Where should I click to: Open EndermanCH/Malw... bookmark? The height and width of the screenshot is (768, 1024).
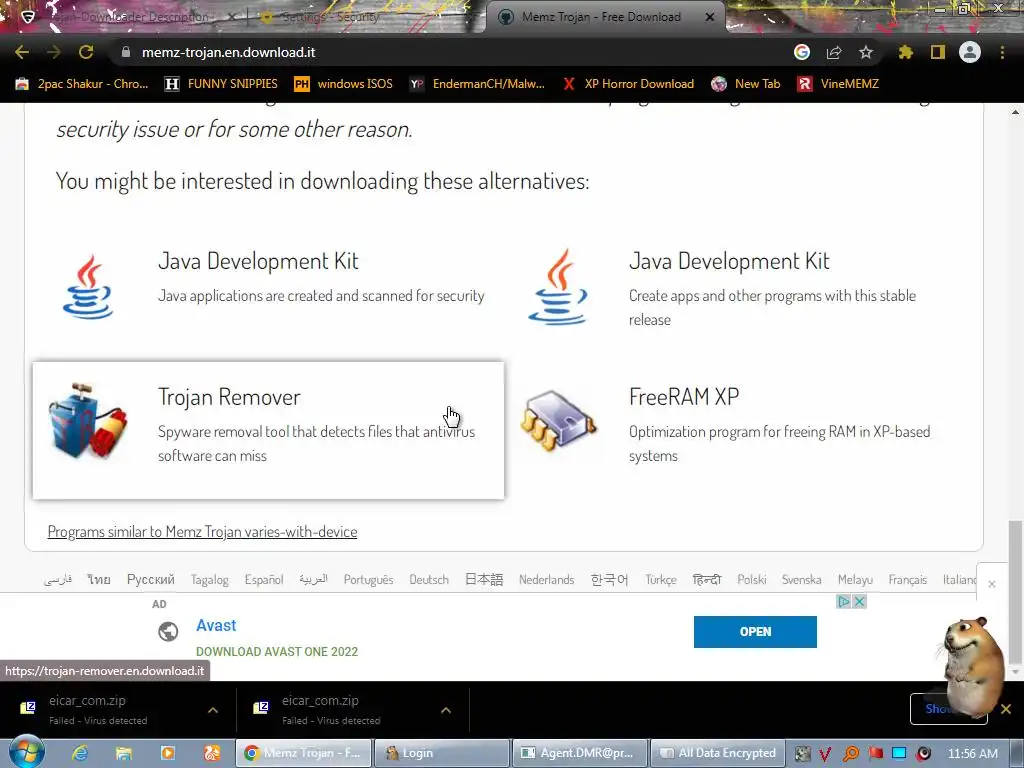(477, 84)
